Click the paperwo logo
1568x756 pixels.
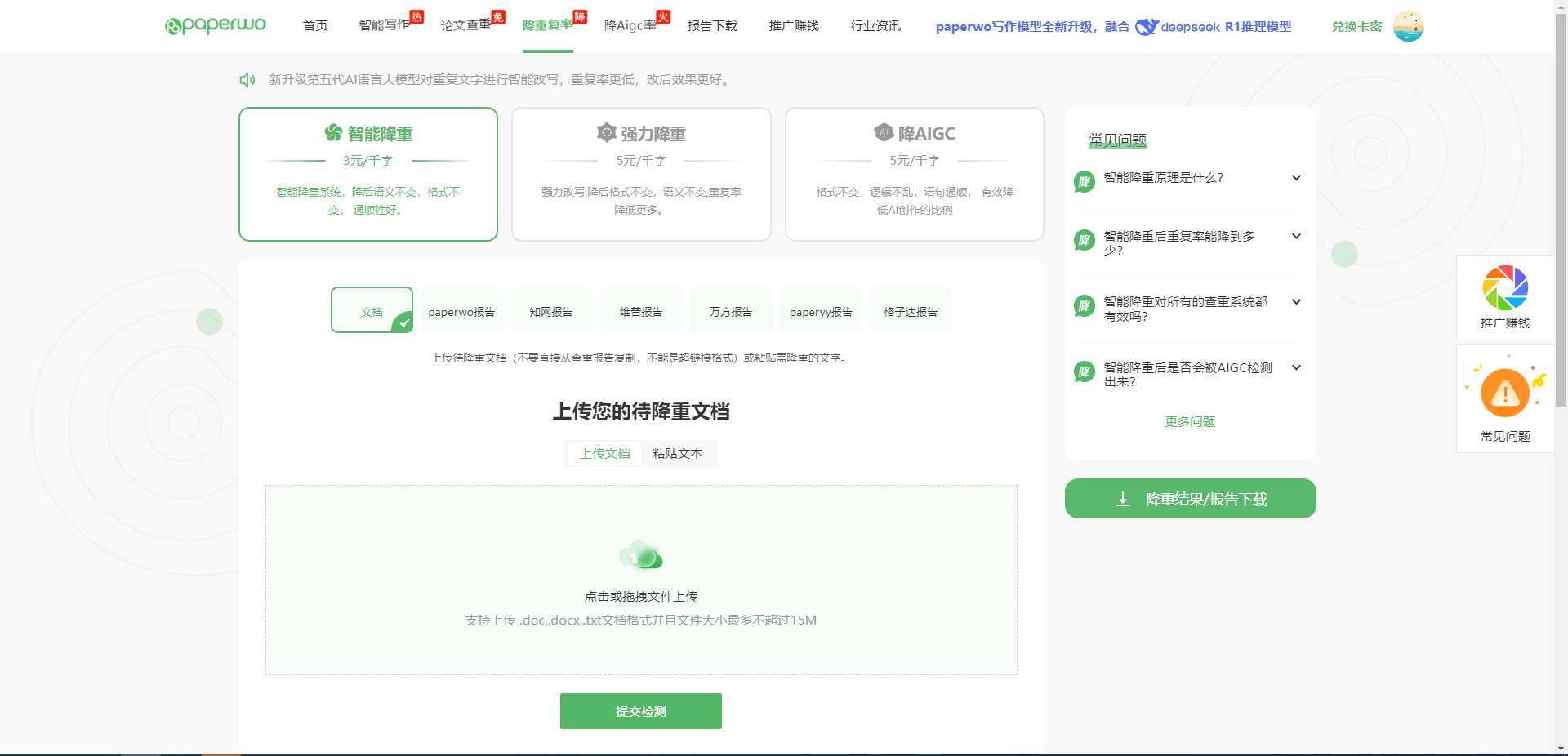click(x=216, y=26)
